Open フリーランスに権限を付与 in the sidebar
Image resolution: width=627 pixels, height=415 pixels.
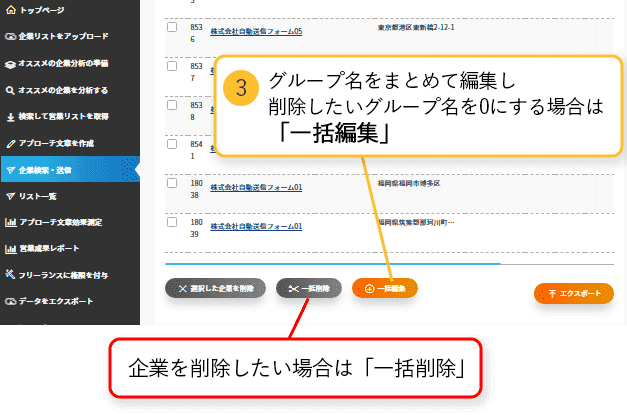coord(70,275)
